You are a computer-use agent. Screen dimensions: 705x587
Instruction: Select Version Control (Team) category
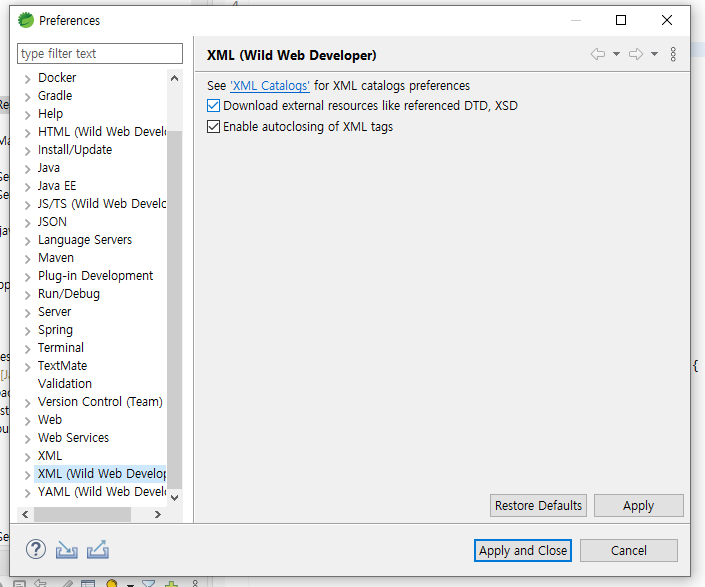tap(100, 402)
